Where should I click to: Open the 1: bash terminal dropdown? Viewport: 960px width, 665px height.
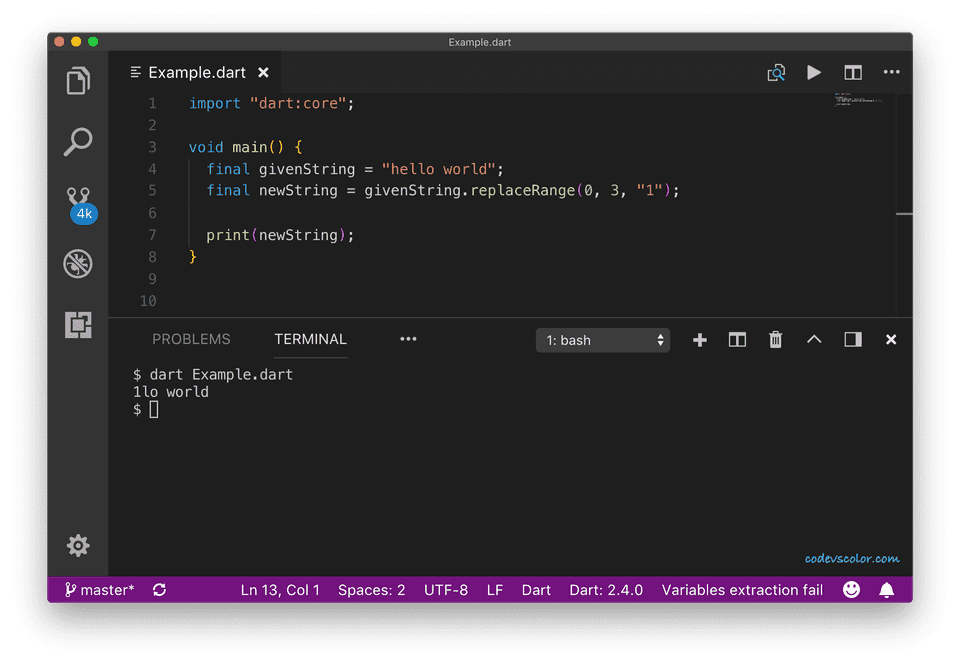[x=603, y=340]
